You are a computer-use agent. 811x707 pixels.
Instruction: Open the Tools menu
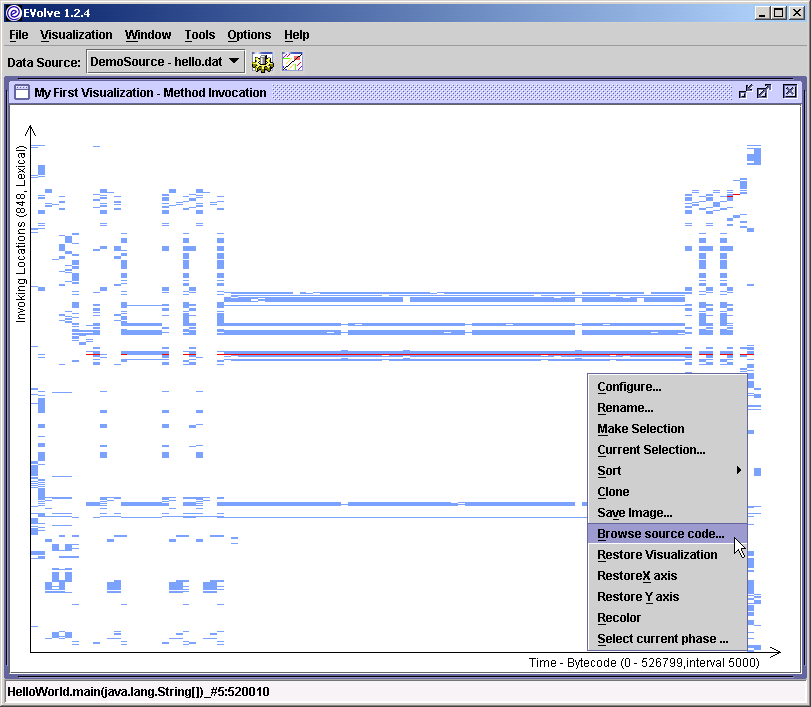pyautogui.click(x=200, y=35)
